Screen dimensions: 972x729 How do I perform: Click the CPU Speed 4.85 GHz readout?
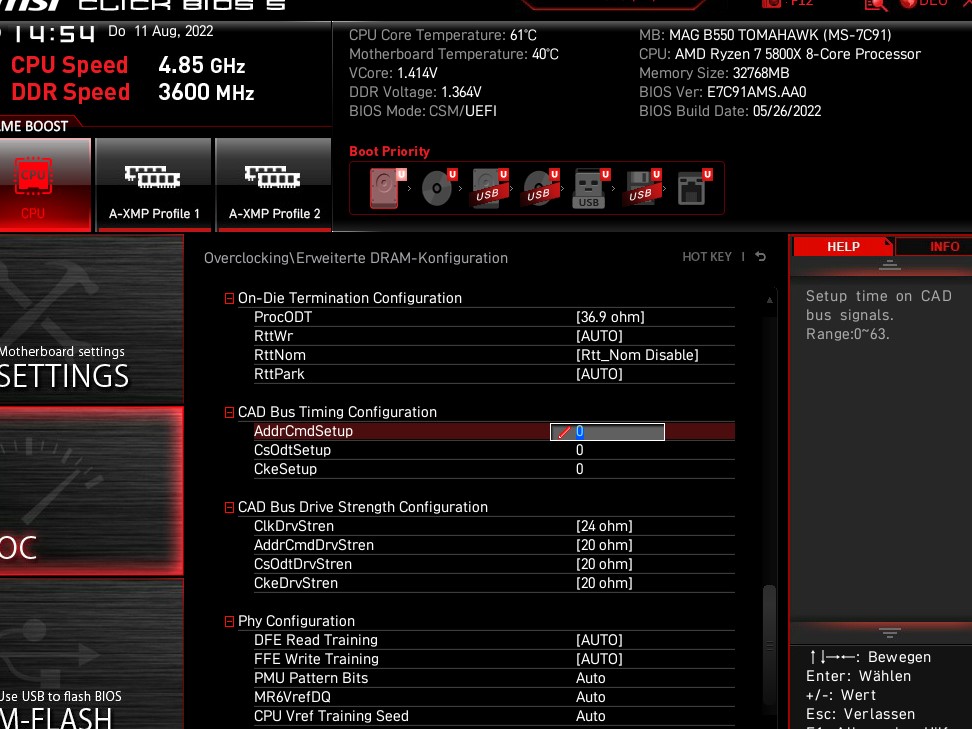[x=128, y=65]
